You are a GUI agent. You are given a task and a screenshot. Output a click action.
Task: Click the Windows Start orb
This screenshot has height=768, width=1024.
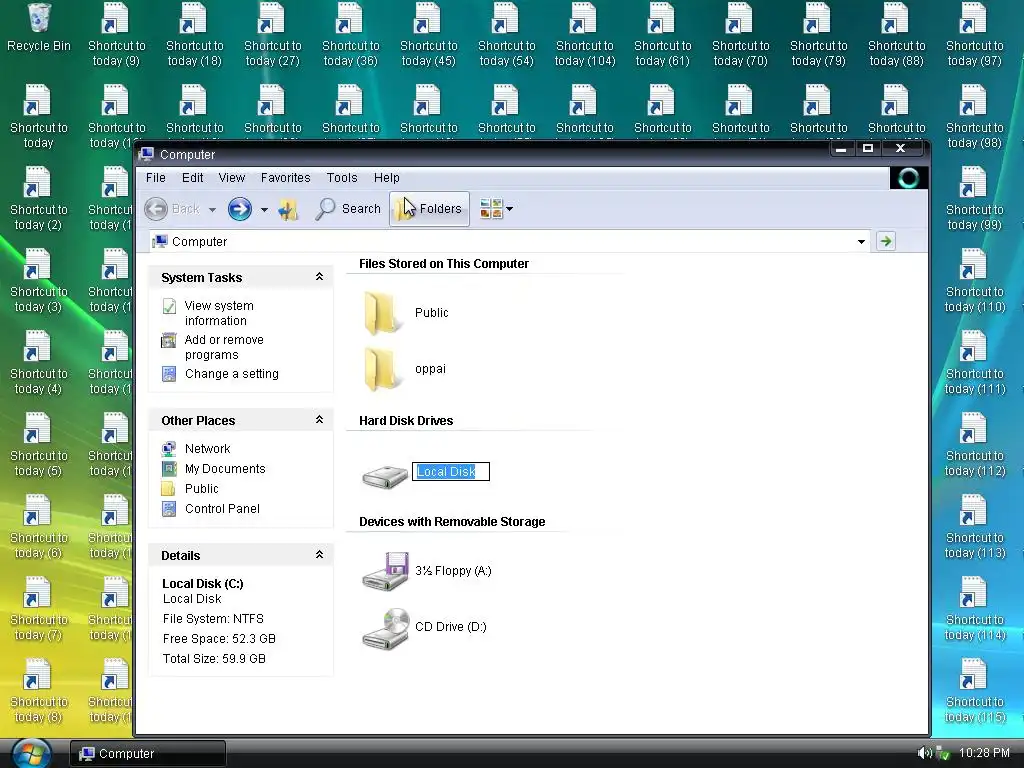point(31,753)
